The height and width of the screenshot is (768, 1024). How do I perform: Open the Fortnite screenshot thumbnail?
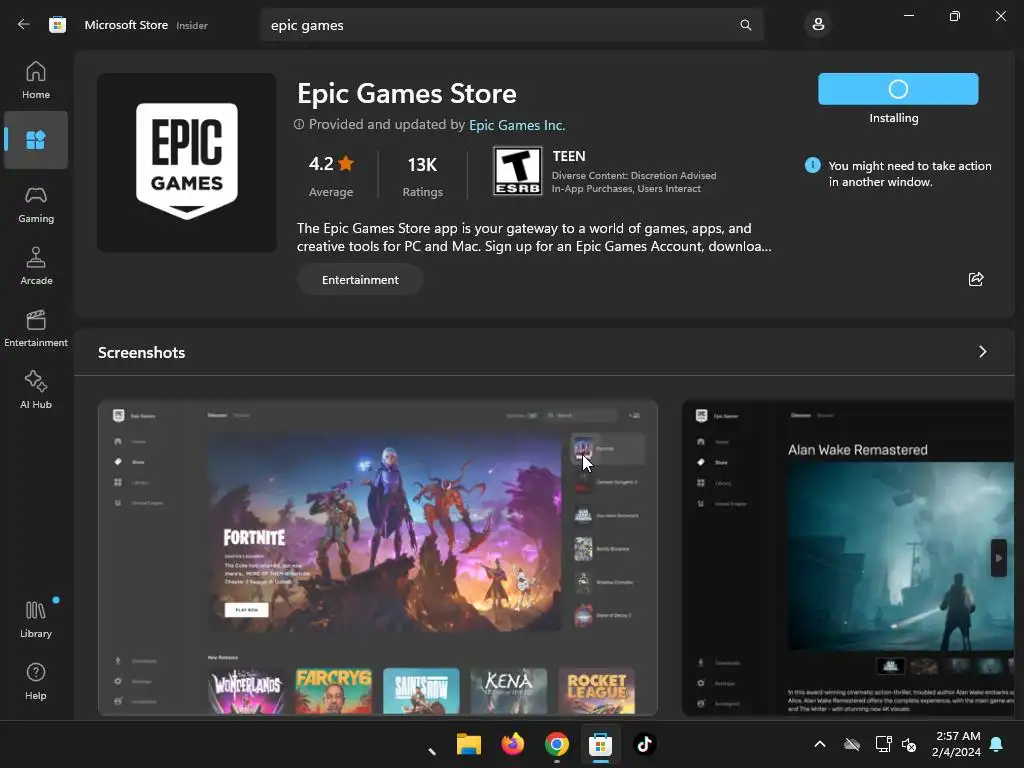[377, 558]
